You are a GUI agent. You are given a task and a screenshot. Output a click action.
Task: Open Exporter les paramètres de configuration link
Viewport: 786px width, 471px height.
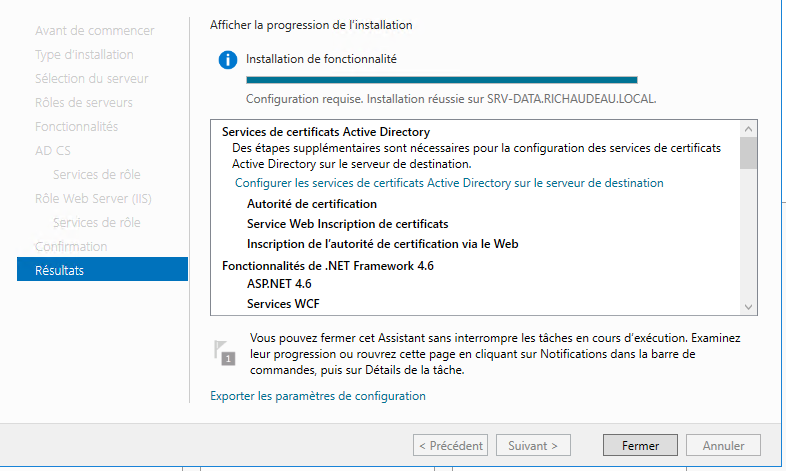click(x=318, y=396)
